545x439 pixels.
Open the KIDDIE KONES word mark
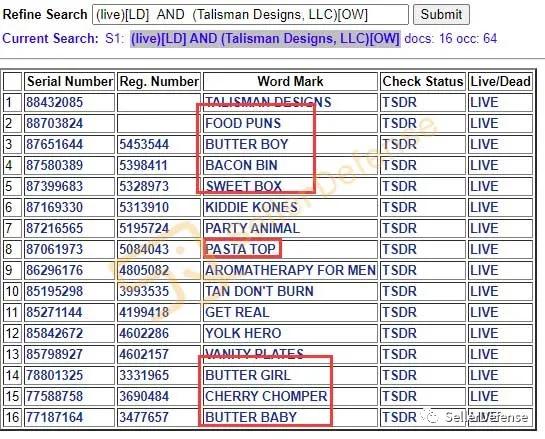point(251,208)
